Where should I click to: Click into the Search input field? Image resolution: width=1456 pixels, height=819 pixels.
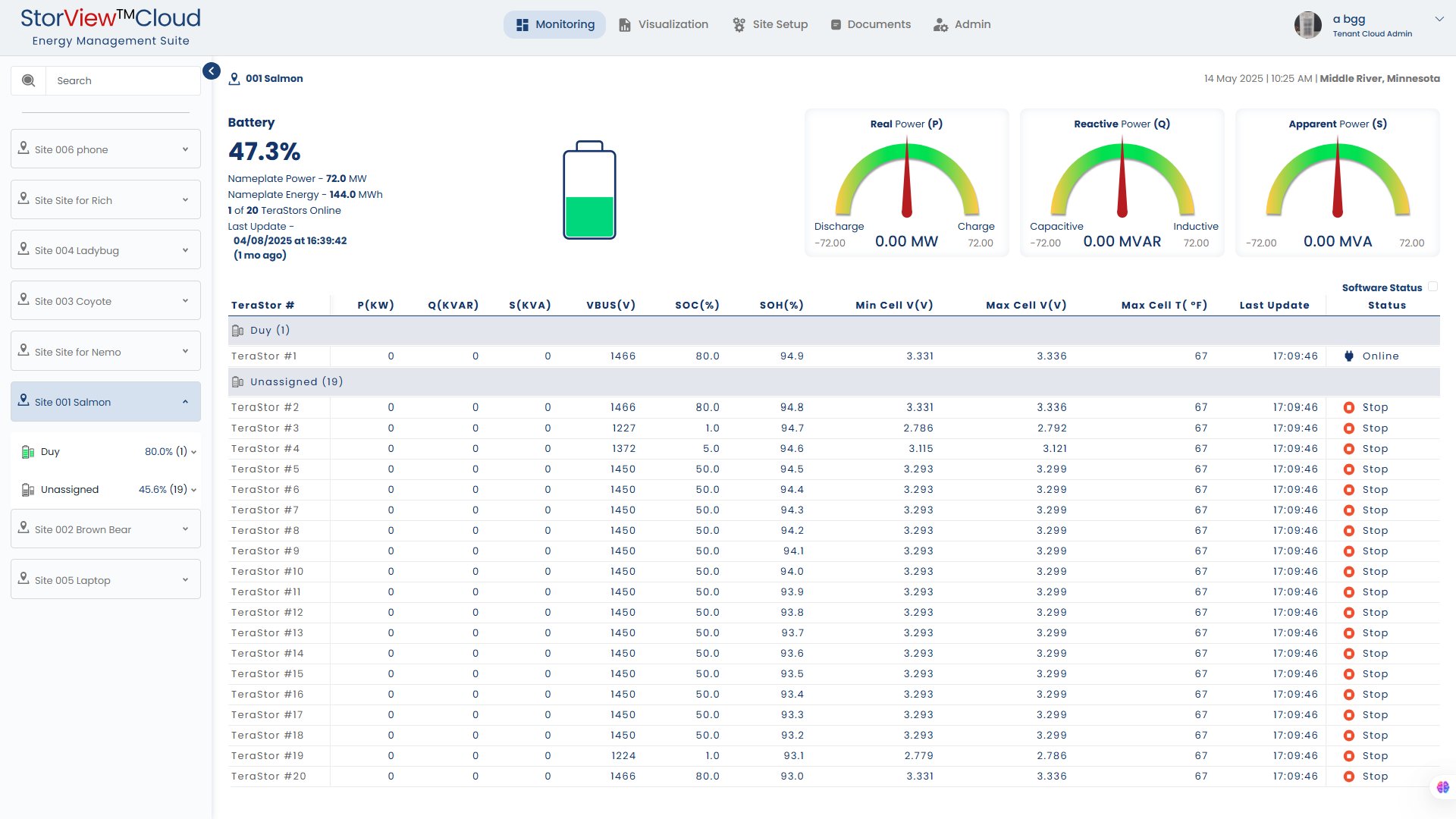pos(123,80)
